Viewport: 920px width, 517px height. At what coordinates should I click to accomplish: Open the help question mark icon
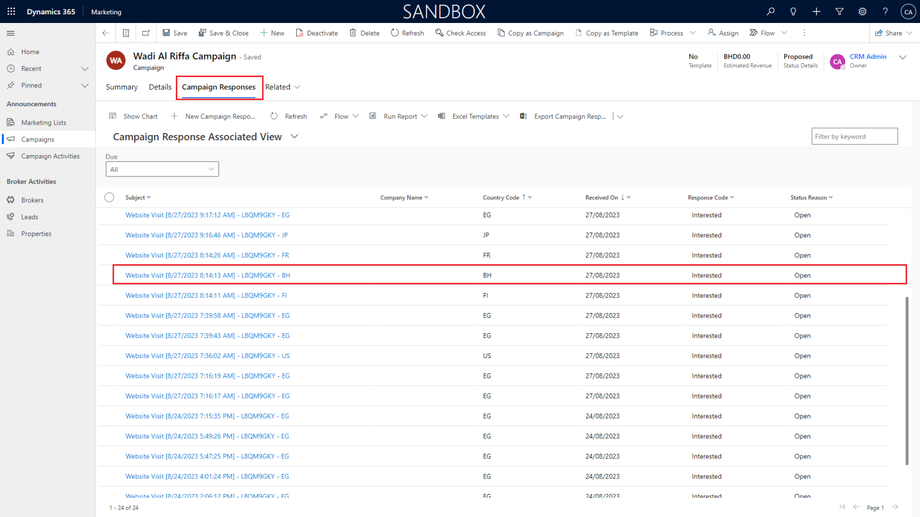click(885, 12)
